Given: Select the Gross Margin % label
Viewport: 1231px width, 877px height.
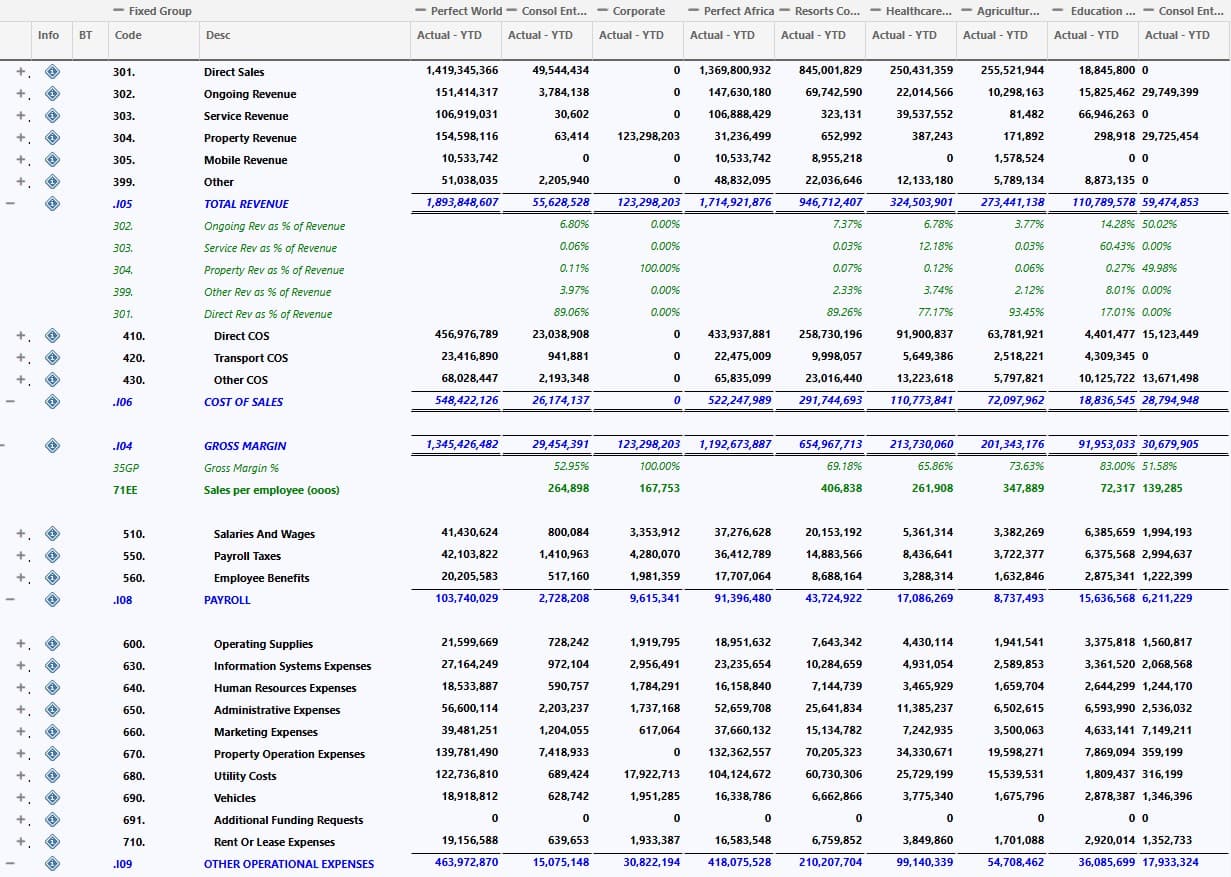Looking at the screenshot, I should click(x=241, y=468).
